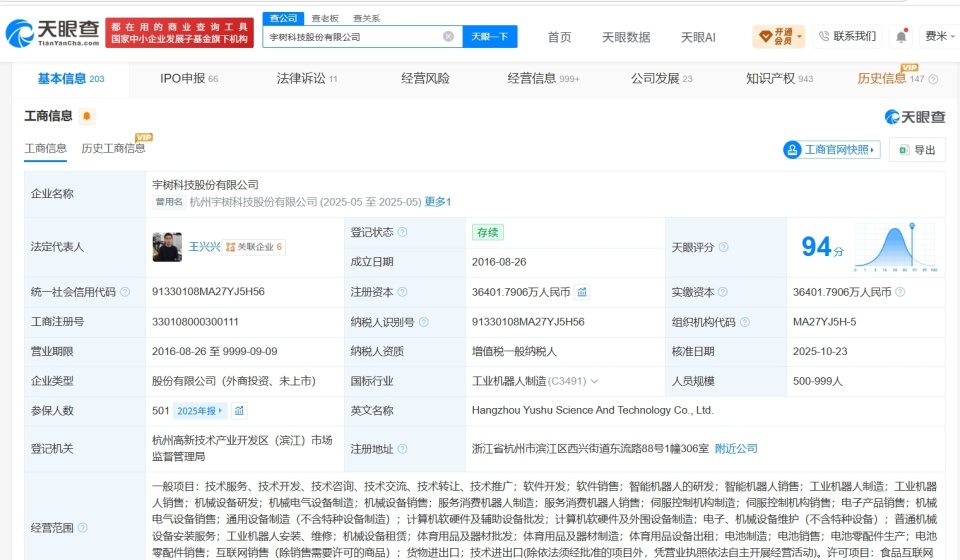The image size is (960, 560).
Task: Select the registration number 330108000300111
Action: click(x=195, y=322)
